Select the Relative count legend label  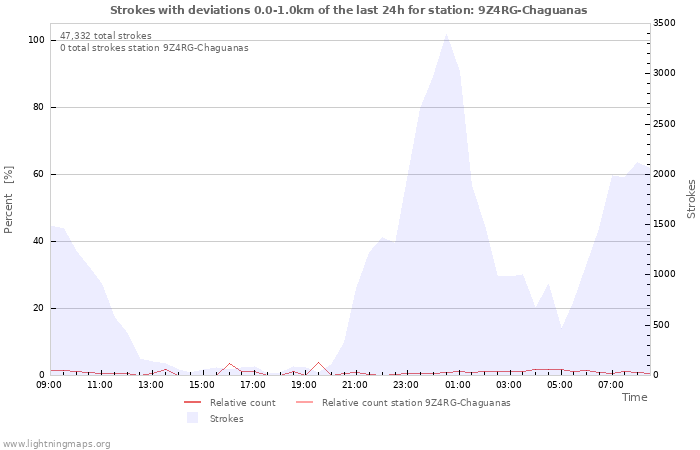(242, 402)
